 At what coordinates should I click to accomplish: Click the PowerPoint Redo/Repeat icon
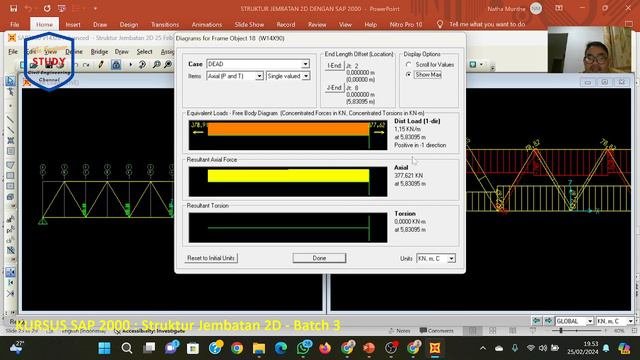tap(47, 9)
